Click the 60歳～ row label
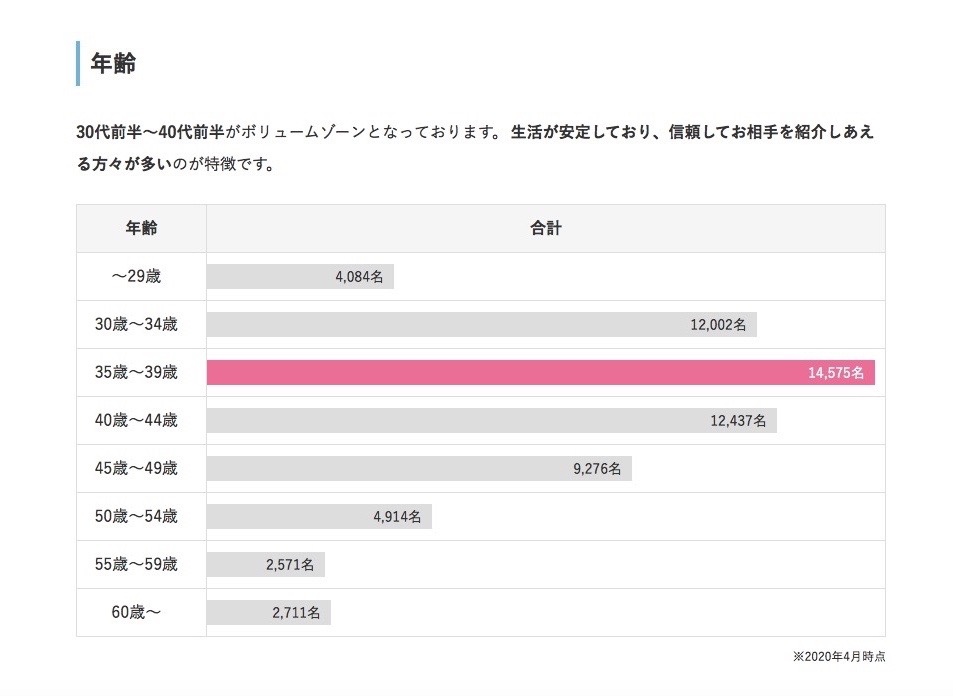The width and height of the screenshot is (953, 696). click(x=141, y=613)
